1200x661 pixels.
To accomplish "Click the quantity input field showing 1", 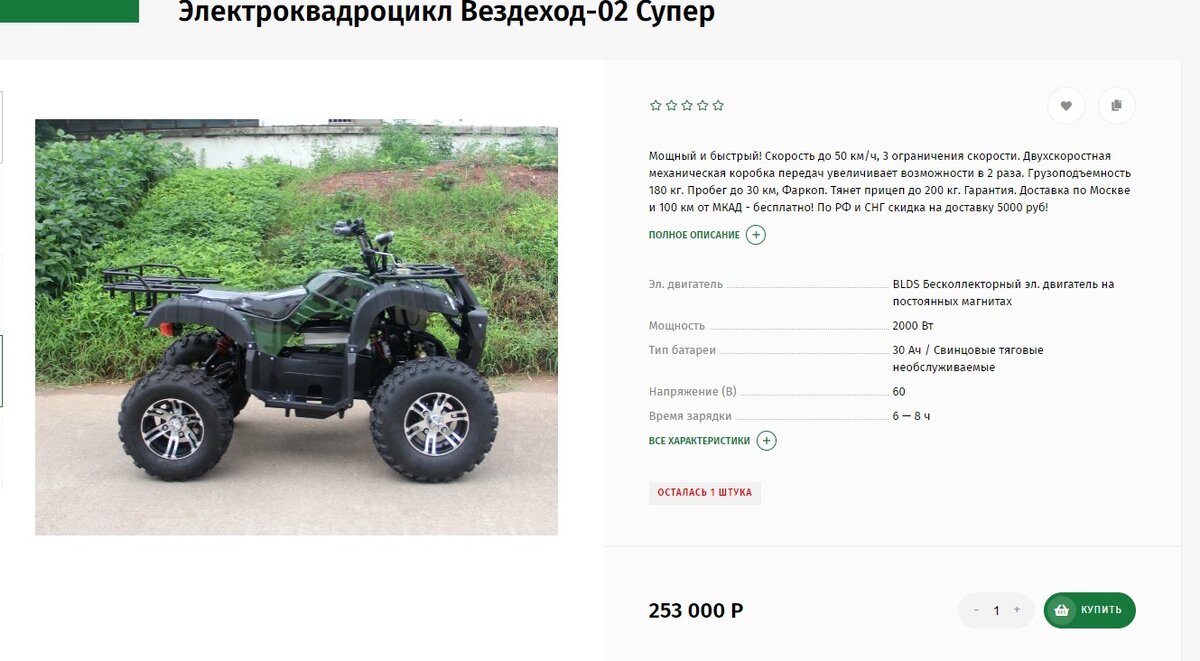I will coord(996,610).
